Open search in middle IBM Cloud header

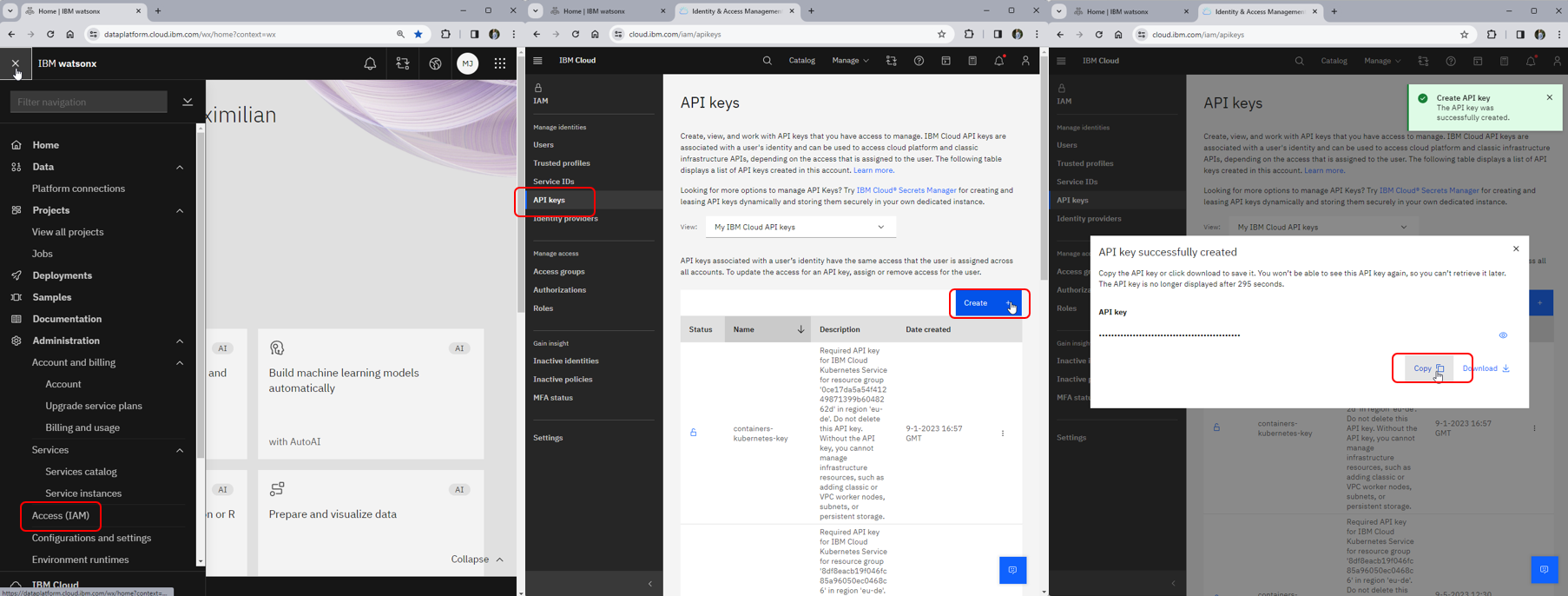[767, 61]
